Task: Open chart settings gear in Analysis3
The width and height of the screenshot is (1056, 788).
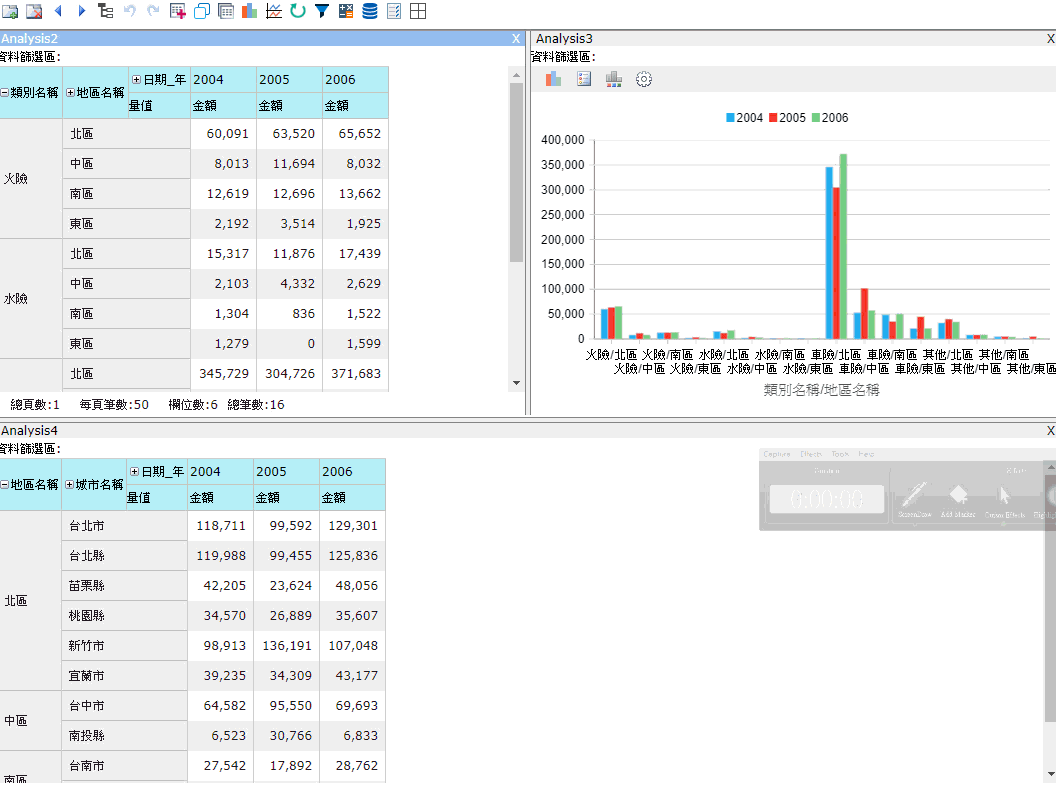Action: [644, 79]
